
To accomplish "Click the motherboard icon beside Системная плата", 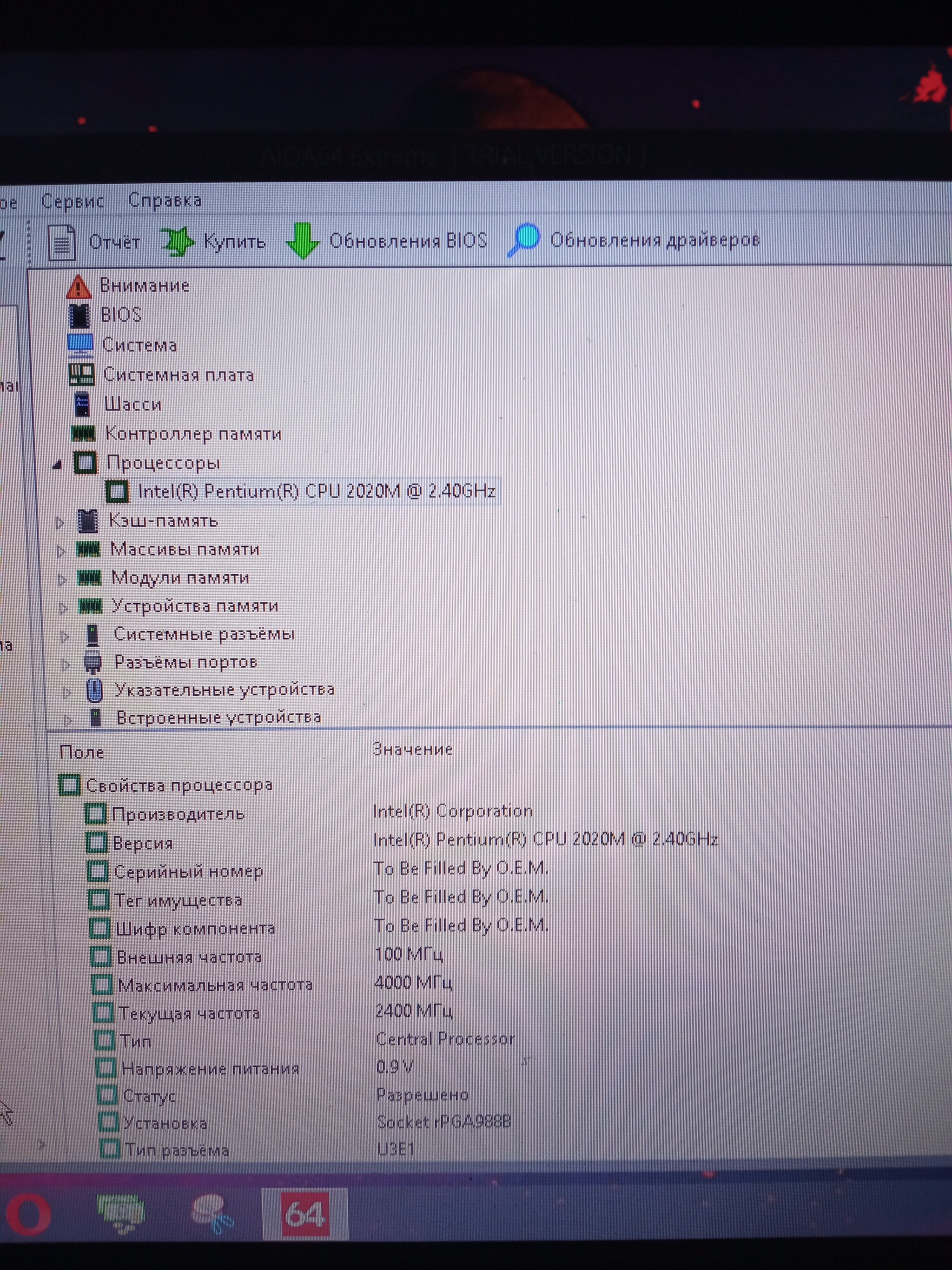I will pos(81,374).
